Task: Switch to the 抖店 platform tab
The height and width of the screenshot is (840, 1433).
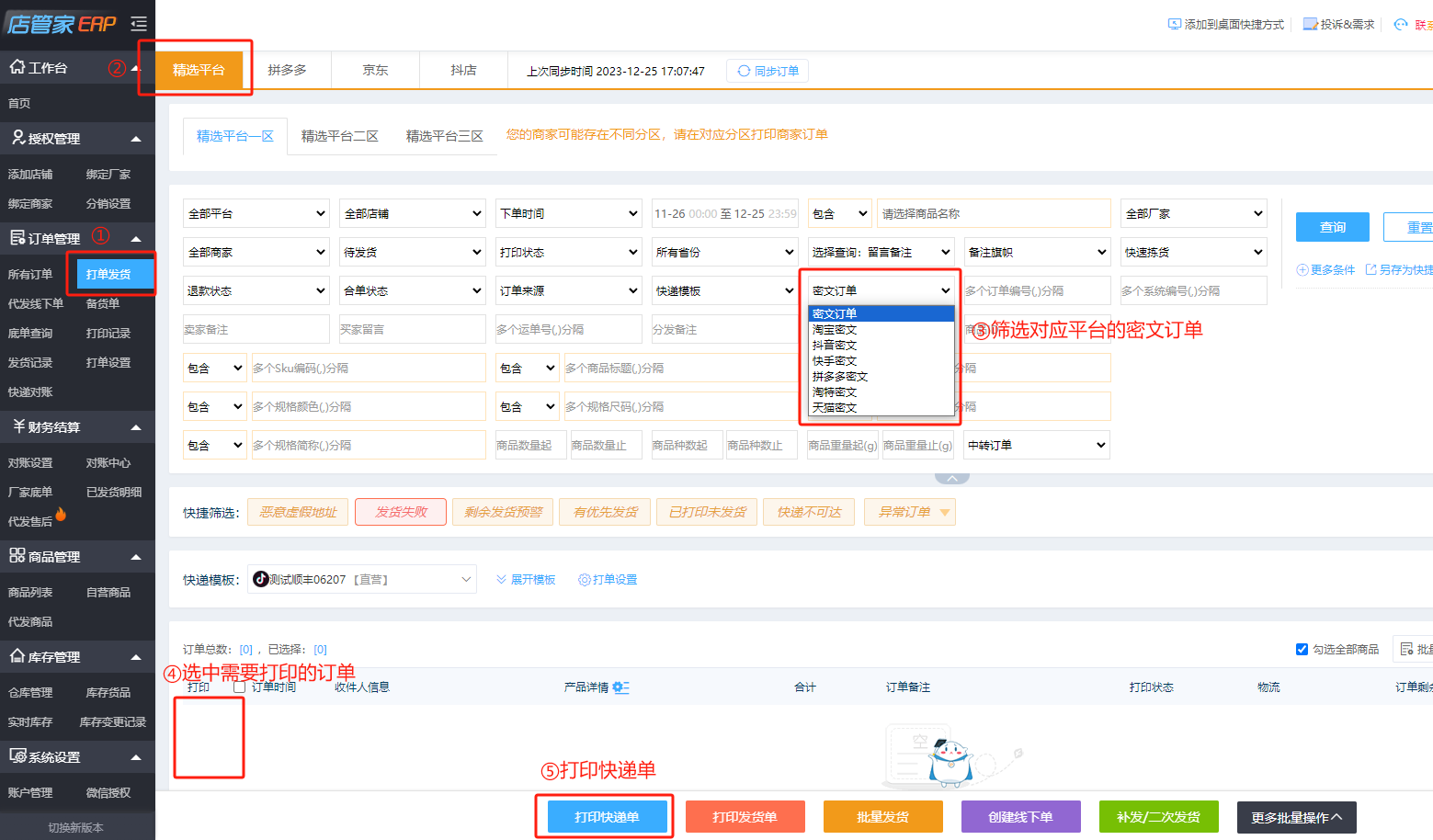Action: pos(463,70)
